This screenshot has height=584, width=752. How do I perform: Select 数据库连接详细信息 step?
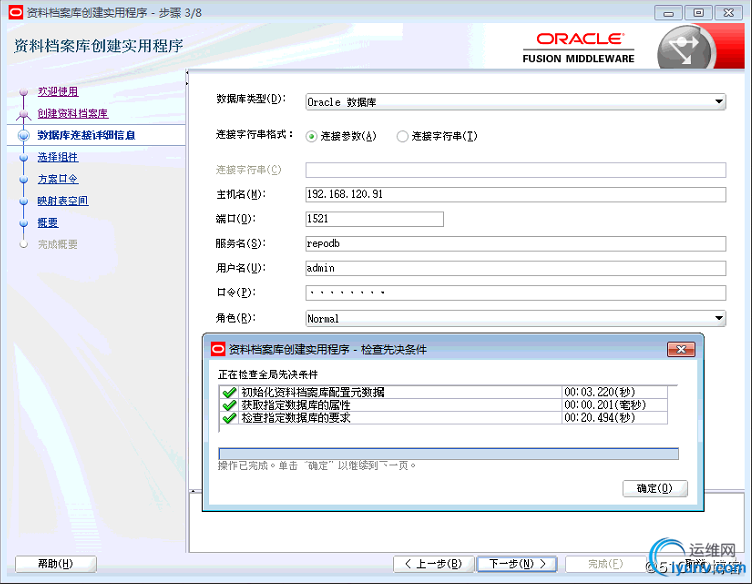pos(86,135)
